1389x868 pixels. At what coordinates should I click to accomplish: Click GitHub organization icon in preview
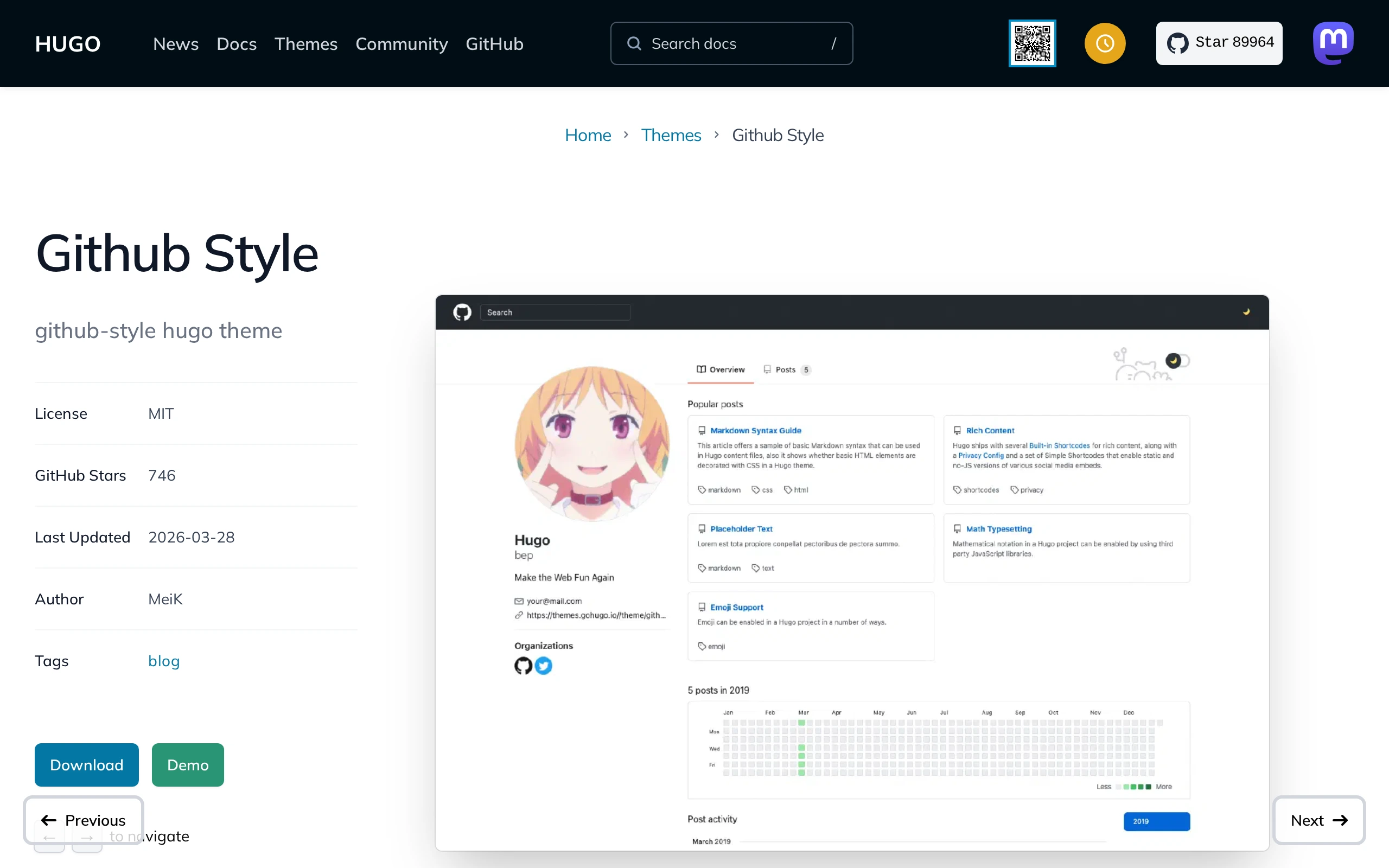pyautogui.click(x=523, y=666)
